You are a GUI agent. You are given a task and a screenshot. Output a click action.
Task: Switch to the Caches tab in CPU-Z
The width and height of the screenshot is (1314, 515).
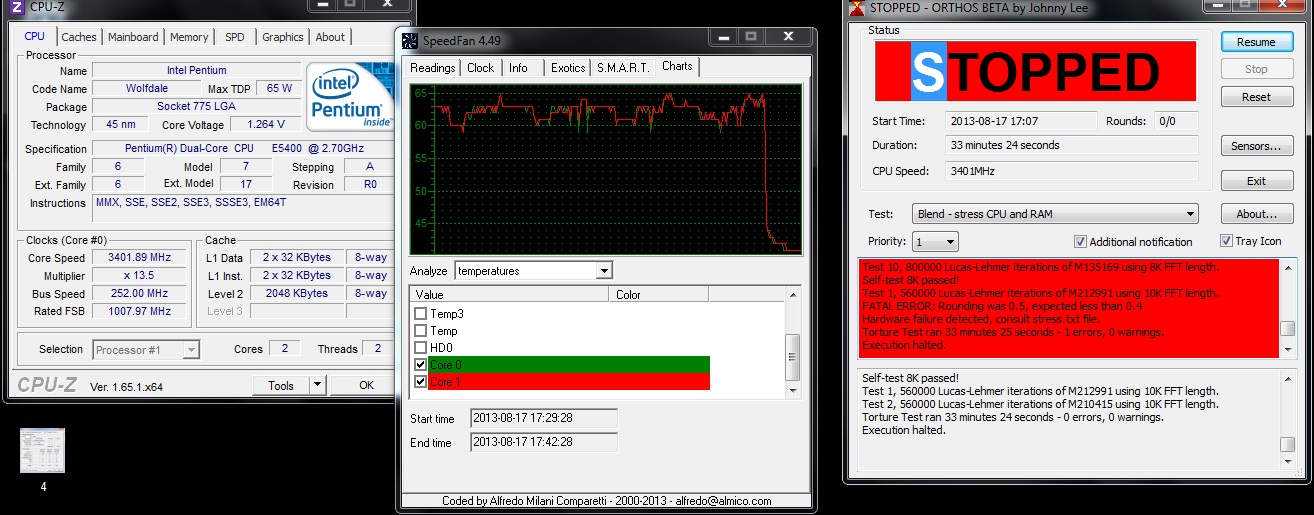tap(79, 37)
